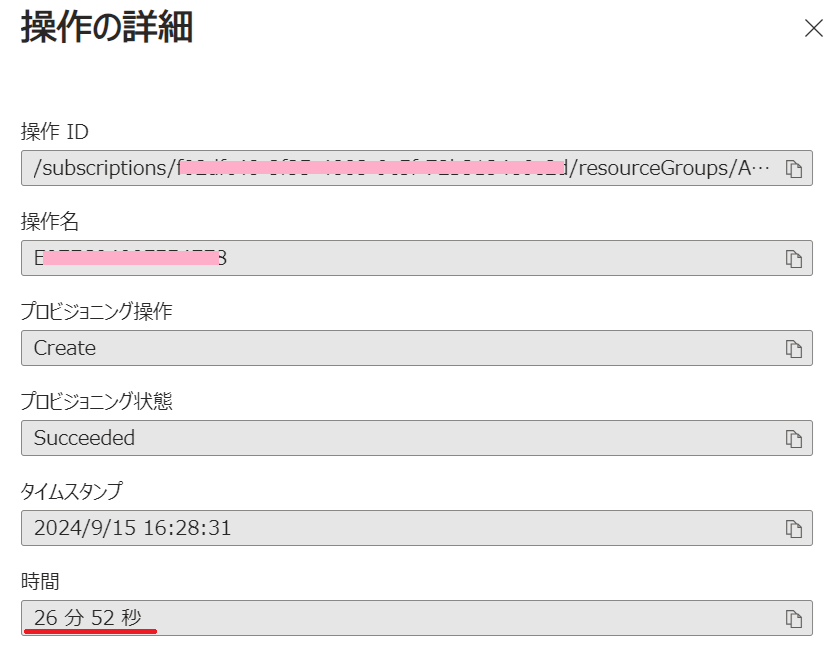835x649 pixels.
Task: Click the 操作名 label
Action: (50, 221)
